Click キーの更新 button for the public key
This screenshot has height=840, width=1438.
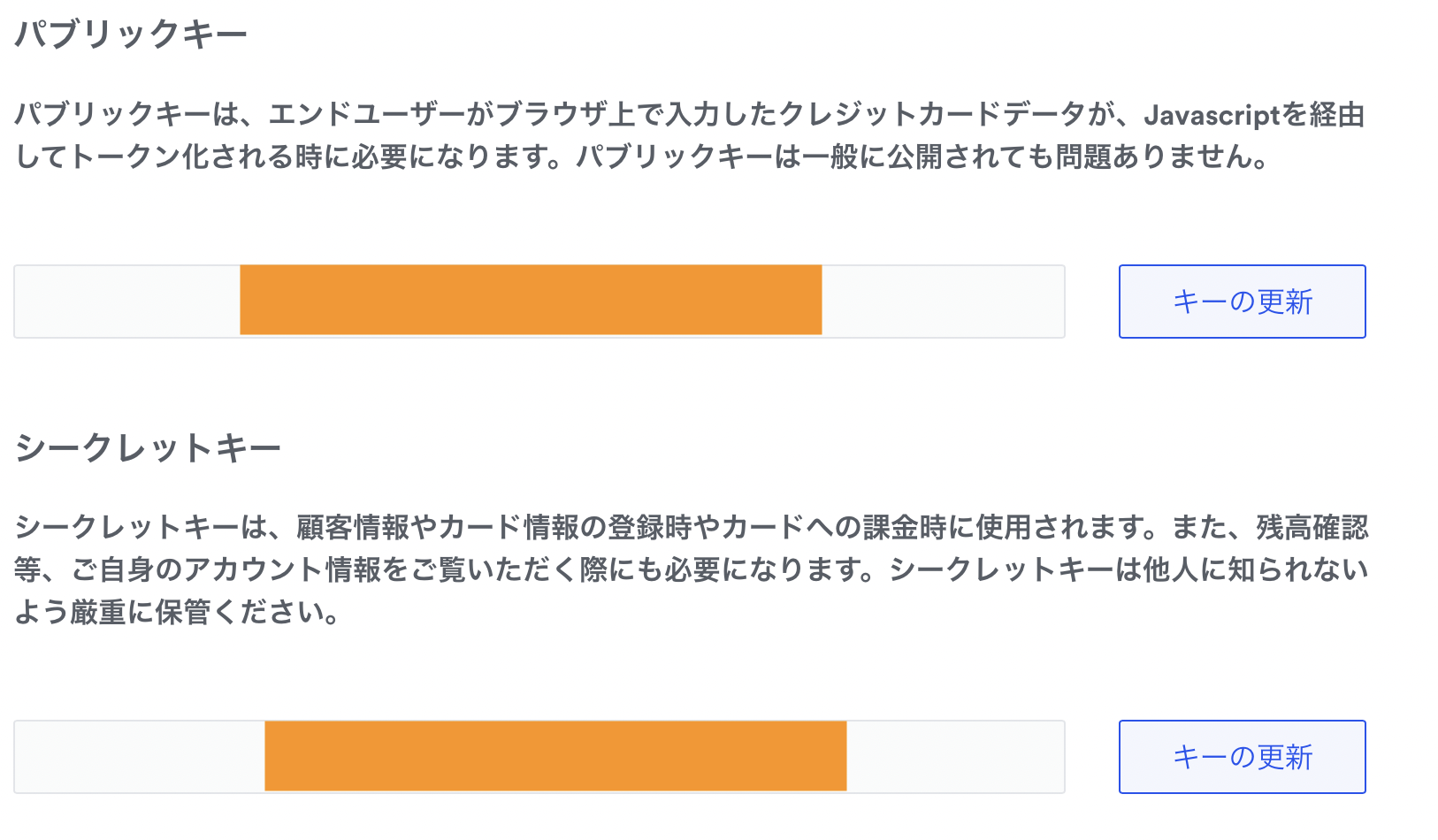[1242, 302]
